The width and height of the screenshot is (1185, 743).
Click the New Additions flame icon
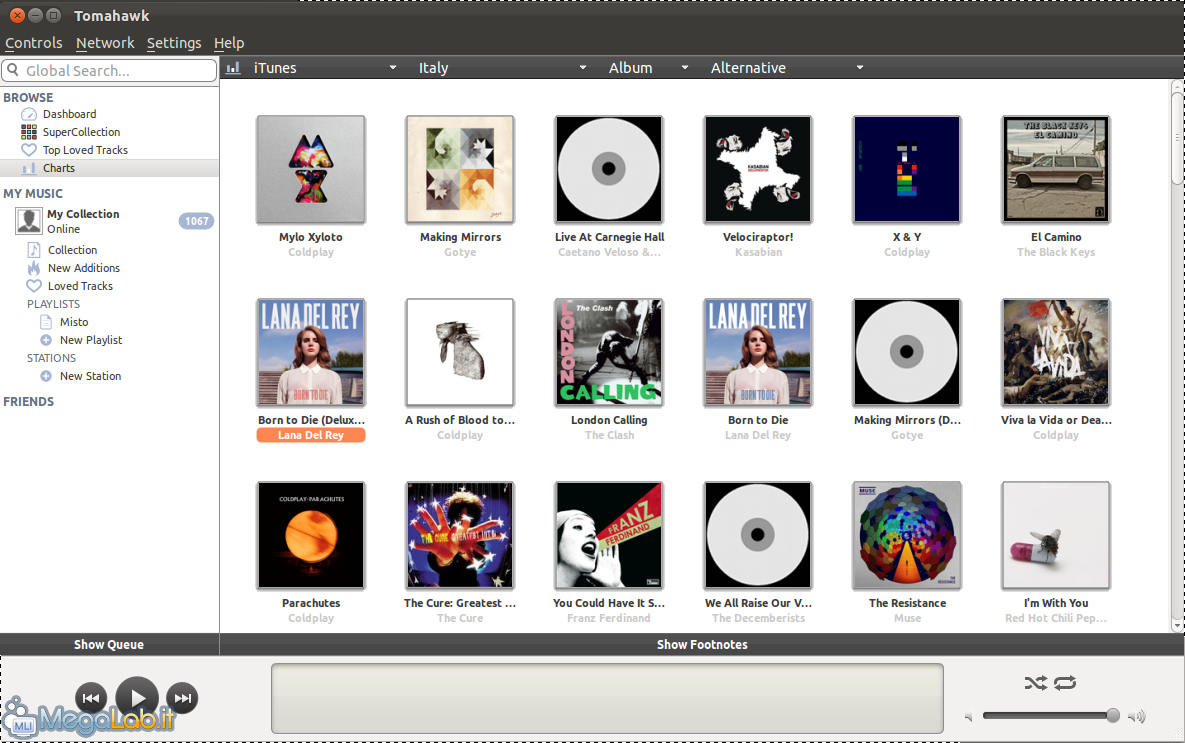34,268
